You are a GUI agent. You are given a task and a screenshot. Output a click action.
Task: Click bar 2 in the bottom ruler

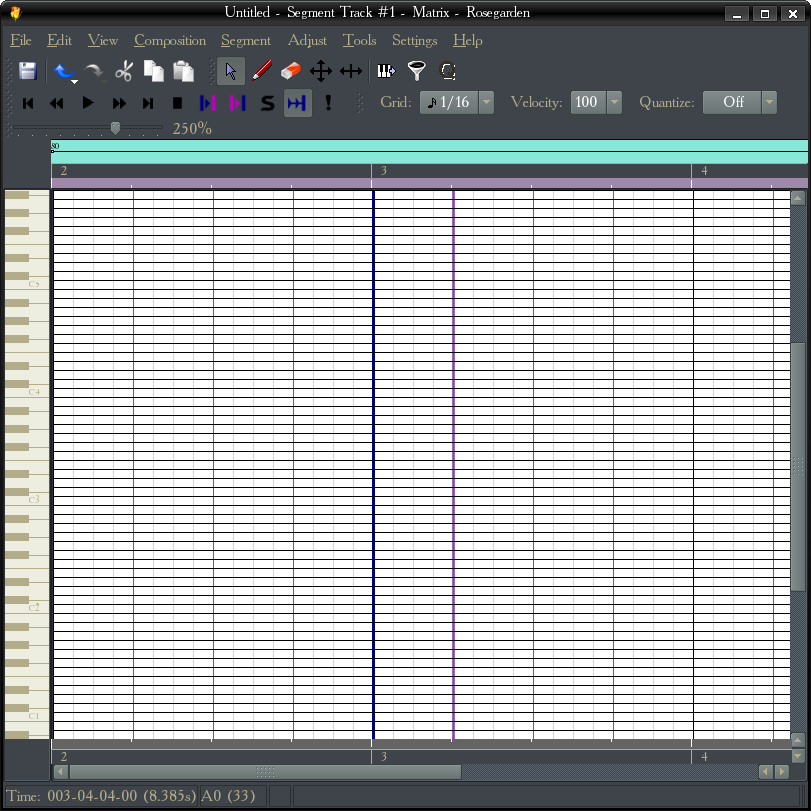coord(64,757)
